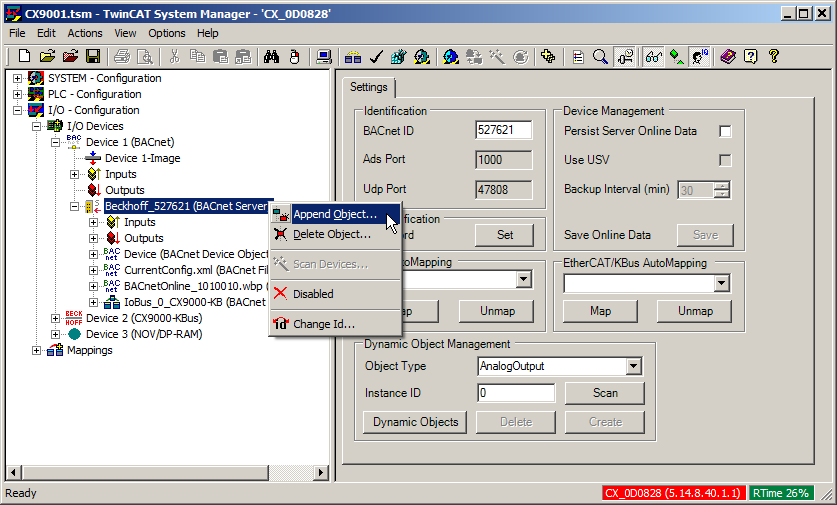Click the Cut scissors icon

click(174, 56)
